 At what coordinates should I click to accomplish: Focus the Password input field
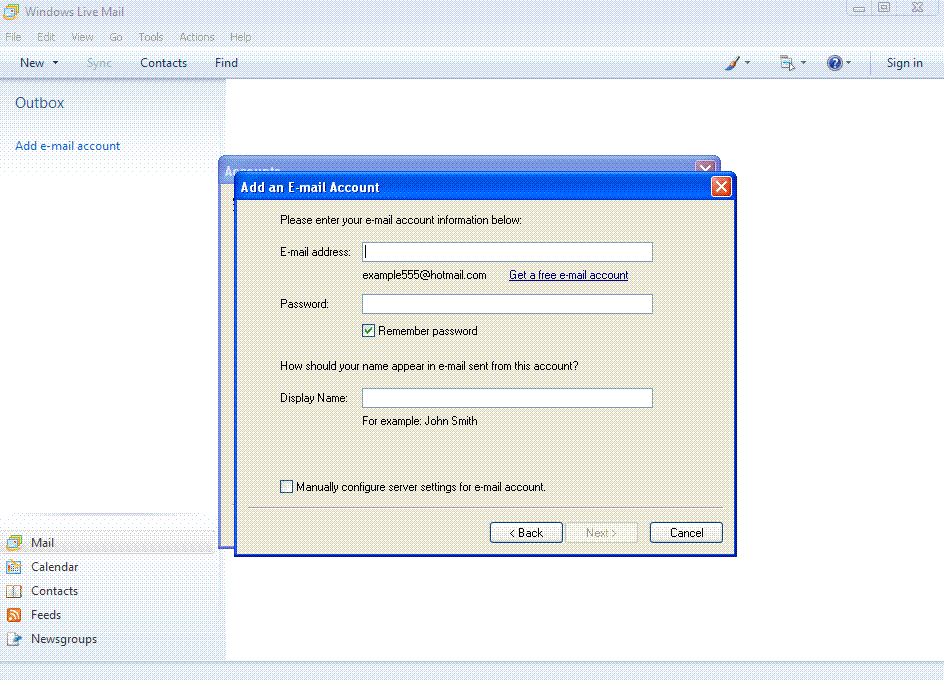point(507,304)
